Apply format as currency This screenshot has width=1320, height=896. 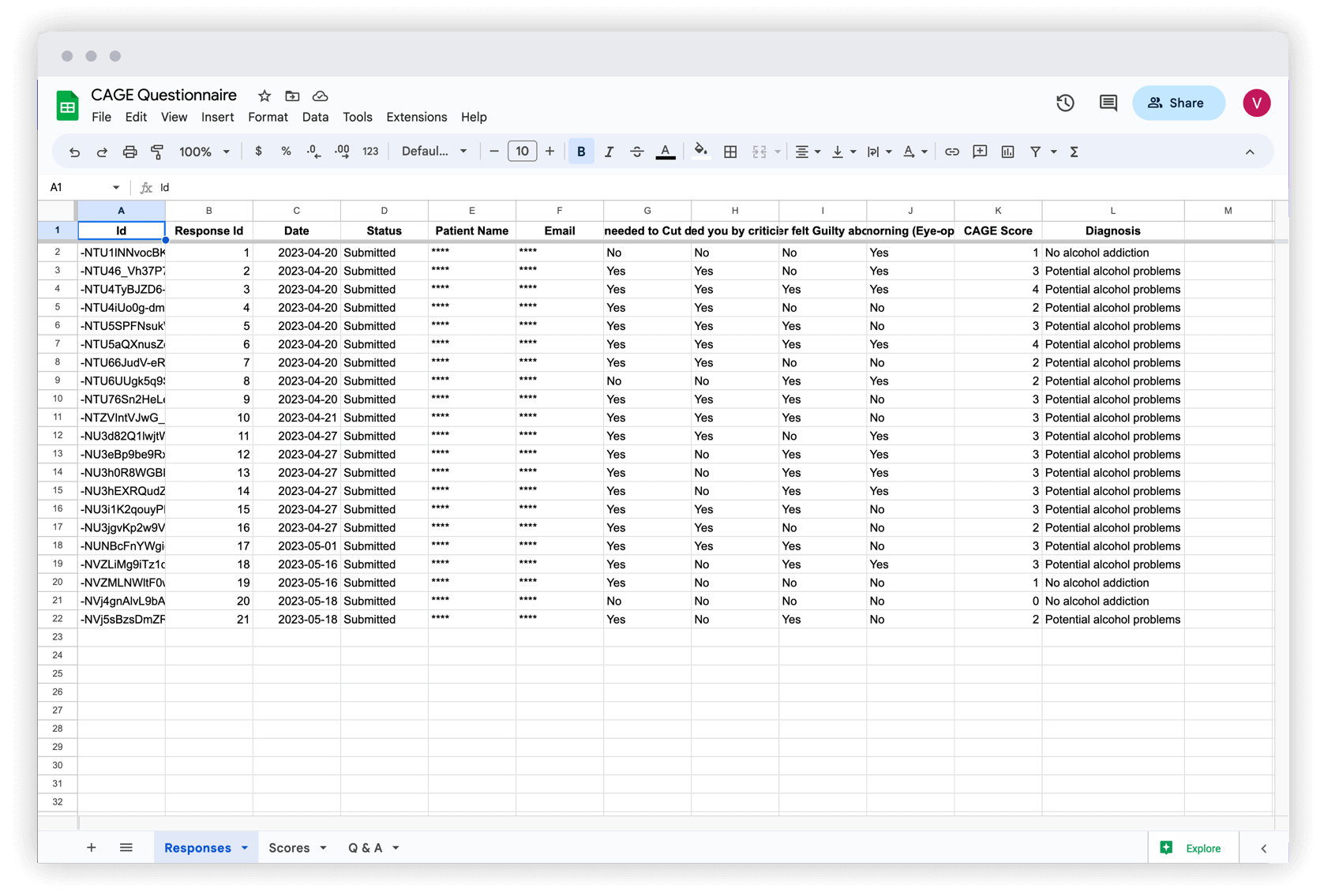[258, 151]
